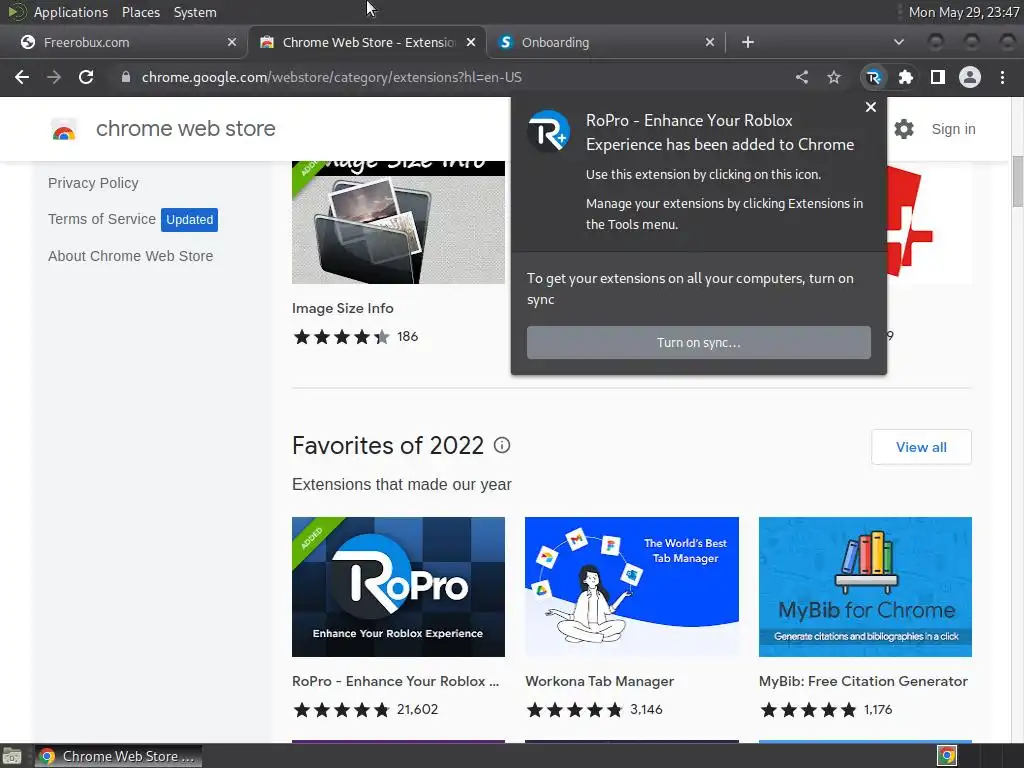
Task: Open the Places menu
Action: pyautogui.click(x=140, y=12)
